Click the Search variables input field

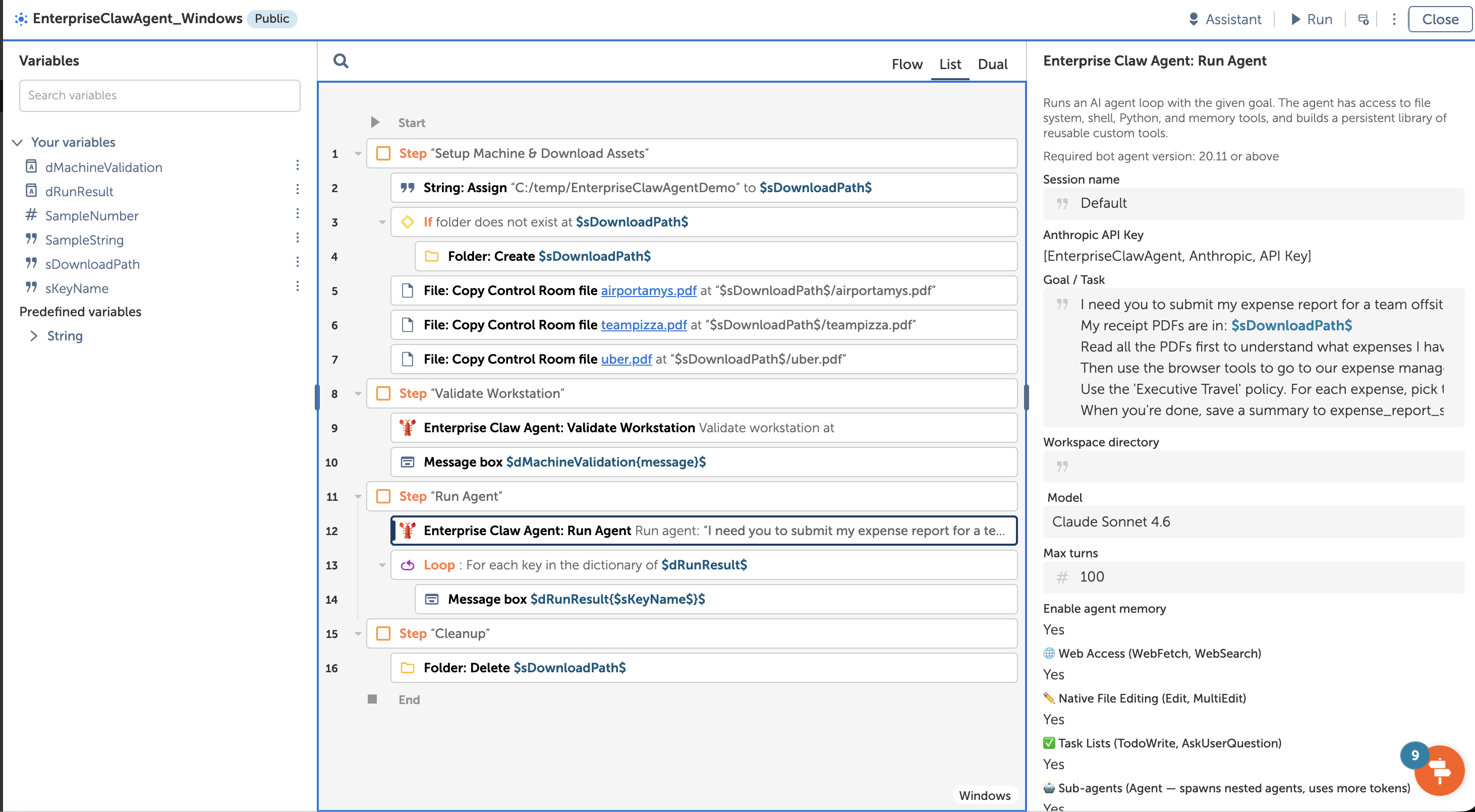160,95
